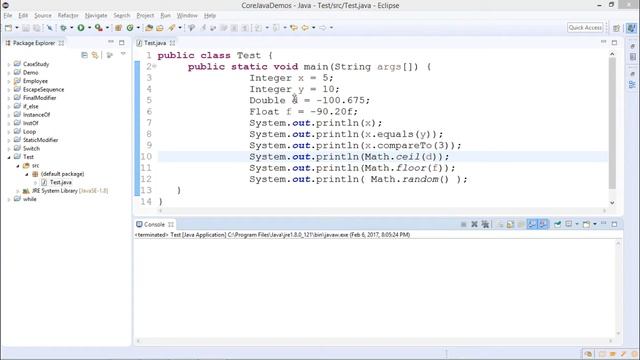Open the Project menu

pos(145,16)
